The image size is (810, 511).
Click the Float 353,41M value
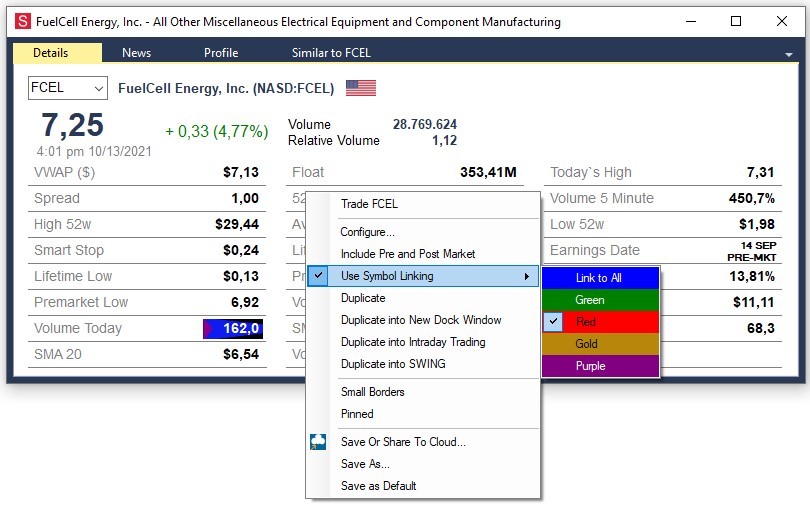click(488, 172)
